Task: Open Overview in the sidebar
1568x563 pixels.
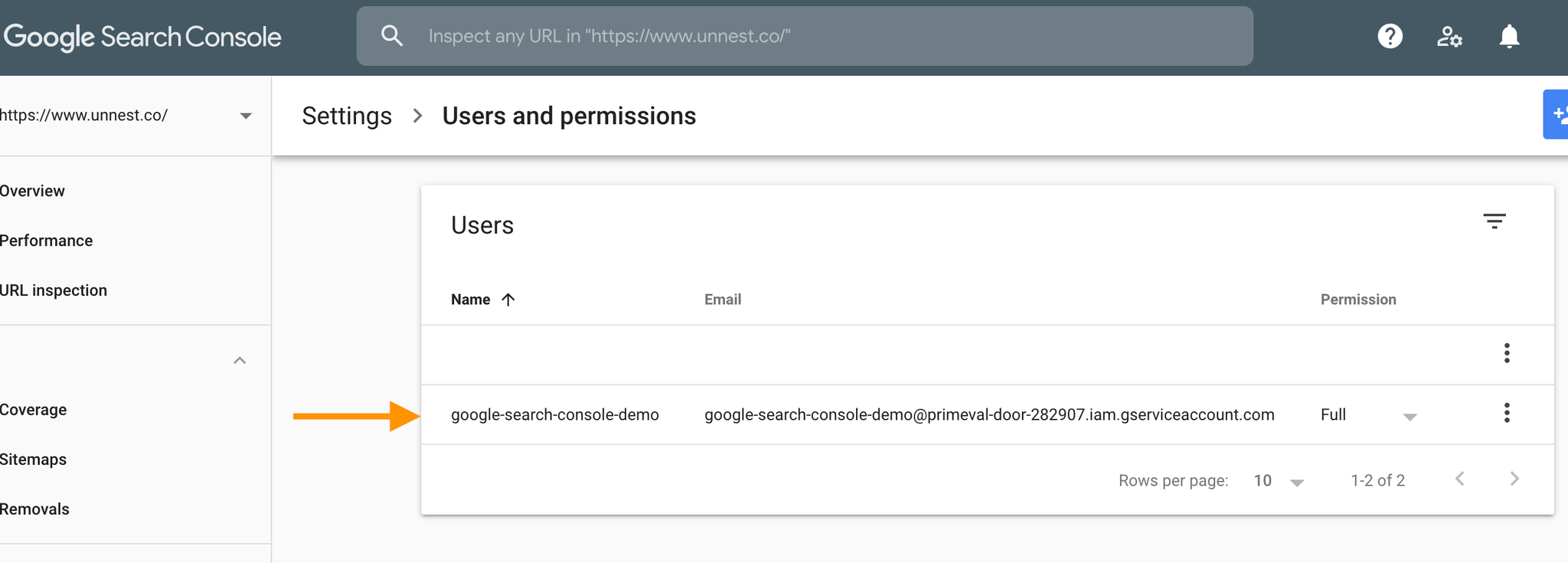Action: coord(32,191)
